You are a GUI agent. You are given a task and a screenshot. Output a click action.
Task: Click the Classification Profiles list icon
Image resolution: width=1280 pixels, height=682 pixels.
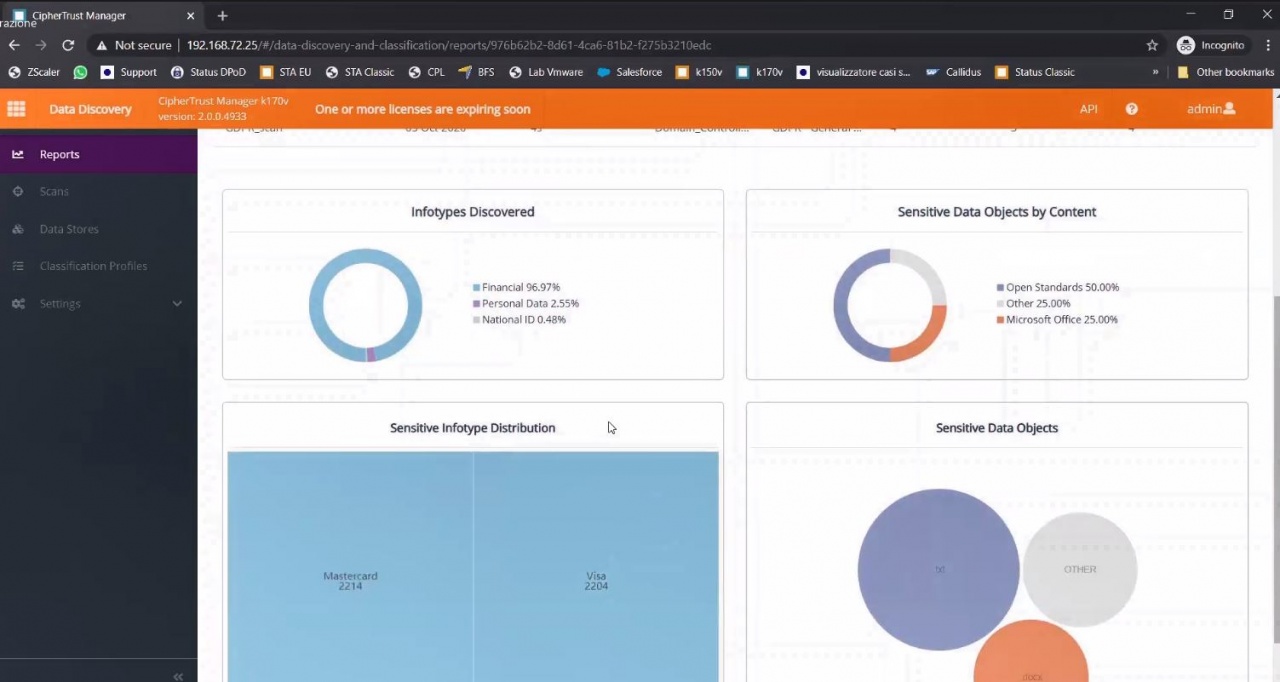pyautogui.click(x=18, y=266)
